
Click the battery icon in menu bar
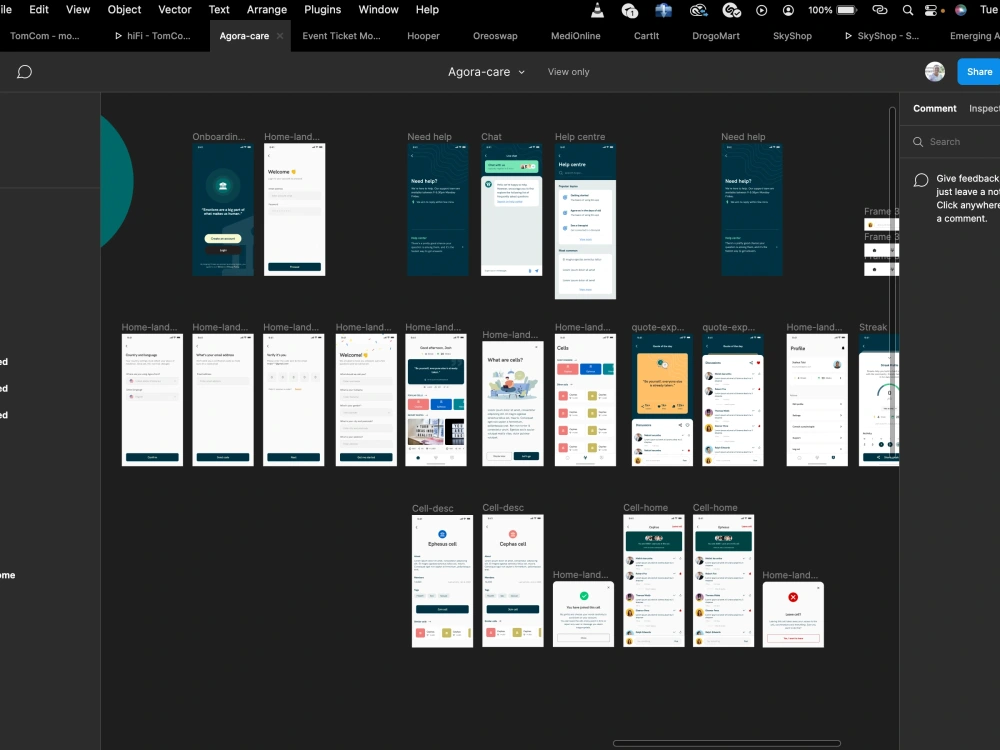[847, 10]
